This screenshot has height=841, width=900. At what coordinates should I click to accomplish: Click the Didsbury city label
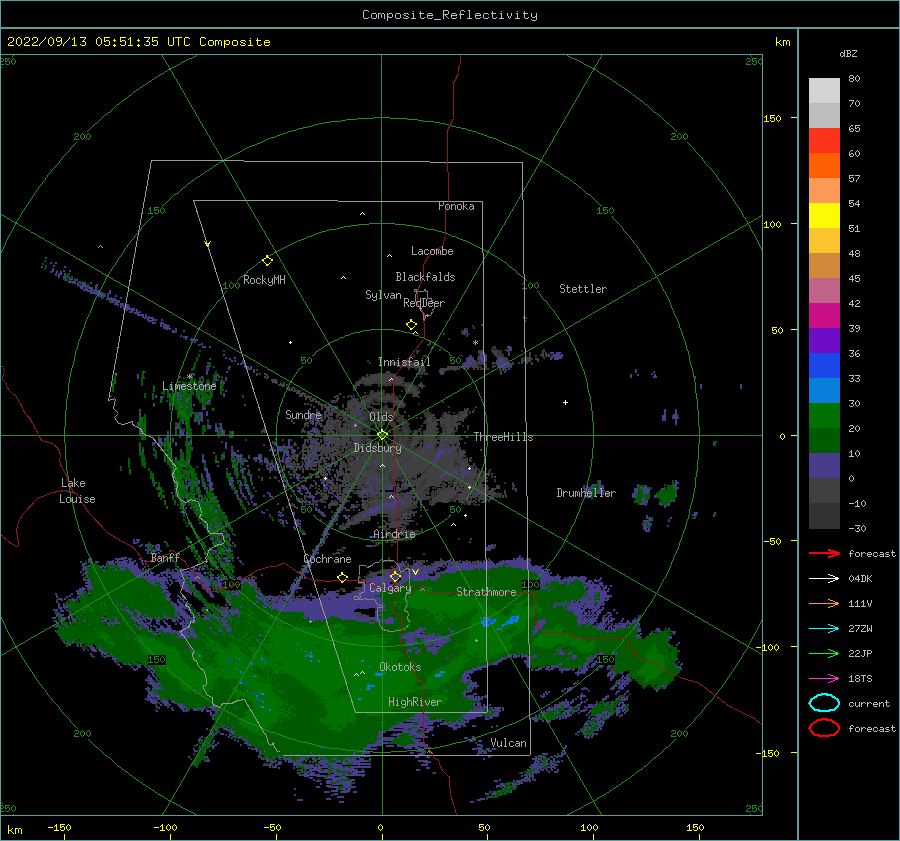378,448
